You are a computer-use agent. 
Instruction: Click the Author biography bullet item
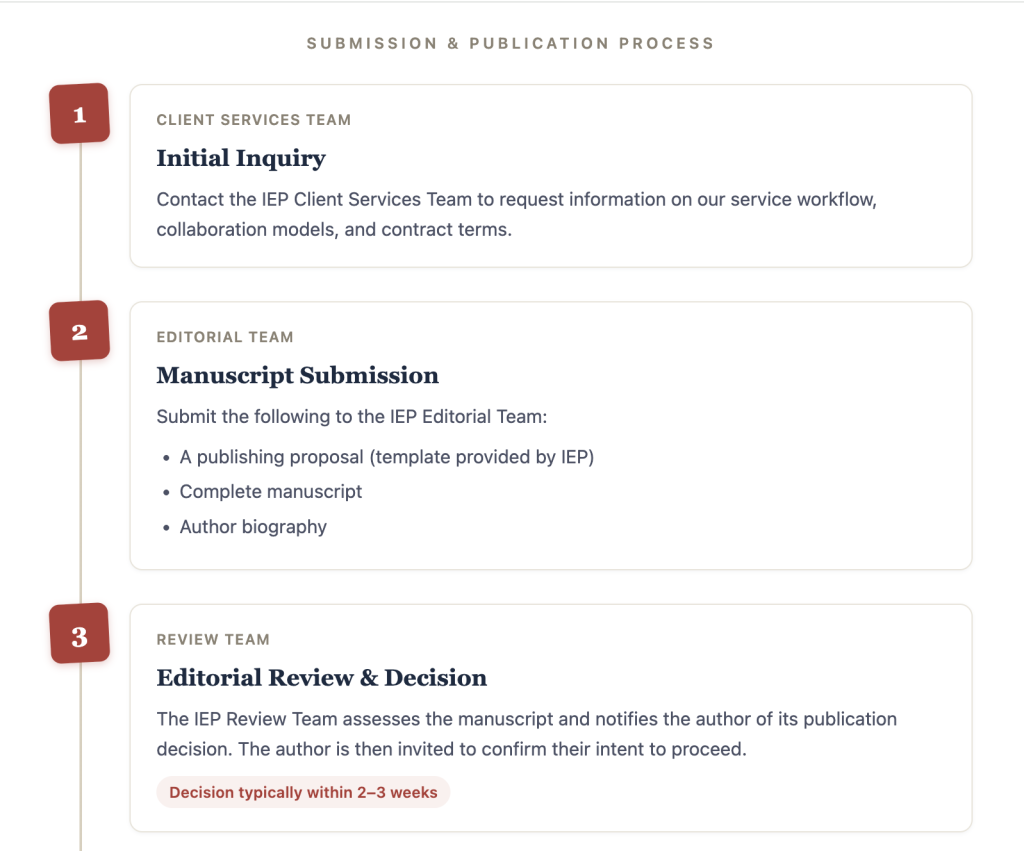[253, 527]
